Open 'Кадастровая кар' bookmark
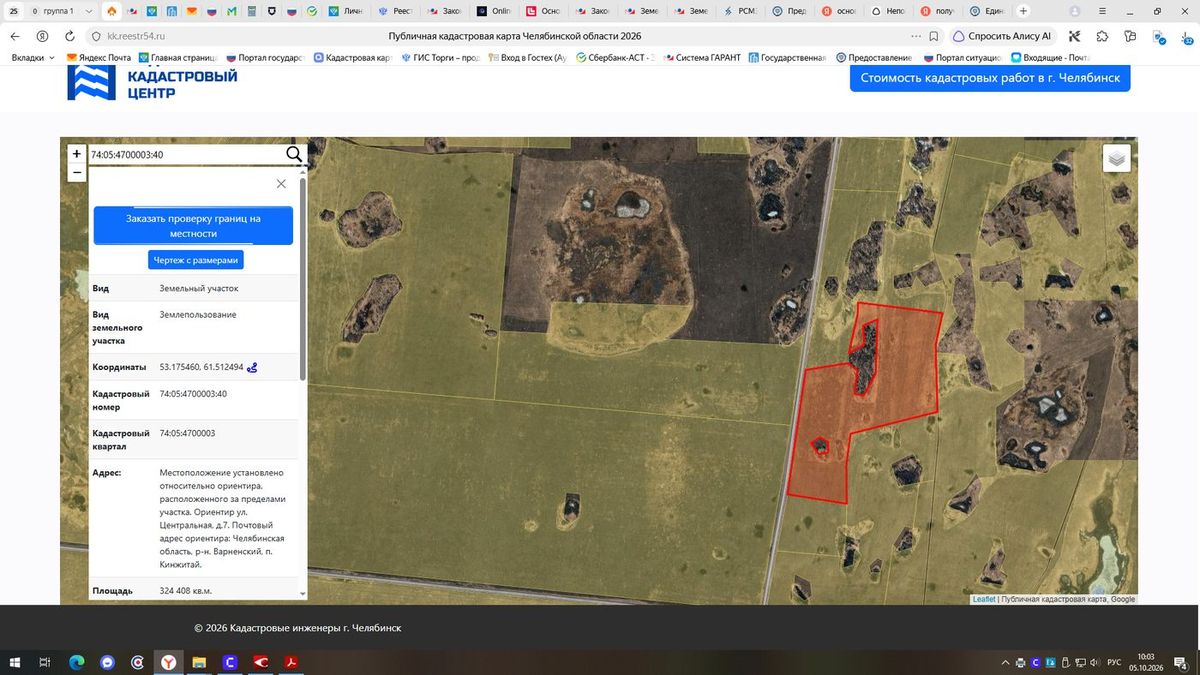Viewport: 1200px width, 675px height. pyautogui.click(x=352, y=58)
